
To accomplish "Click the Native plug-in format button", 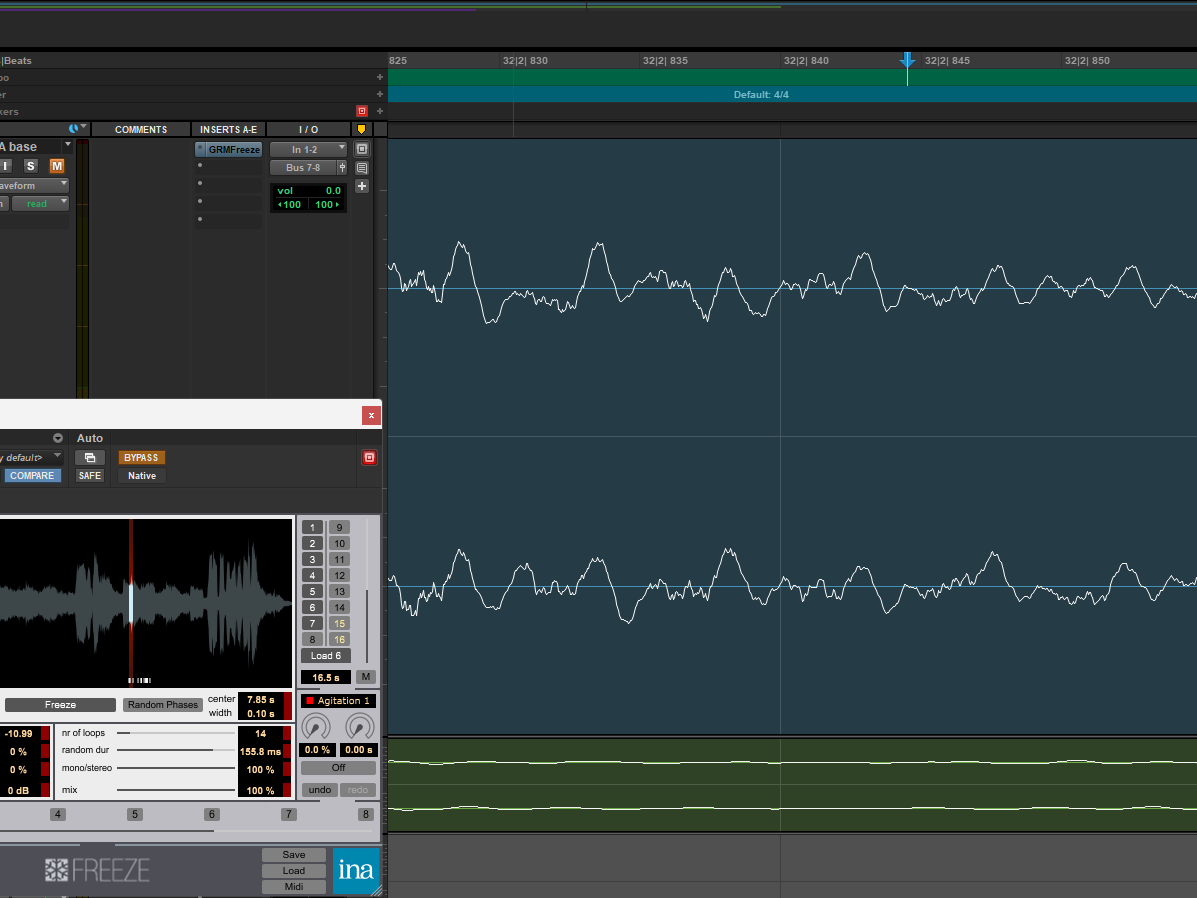I will [x=142, y=476].
